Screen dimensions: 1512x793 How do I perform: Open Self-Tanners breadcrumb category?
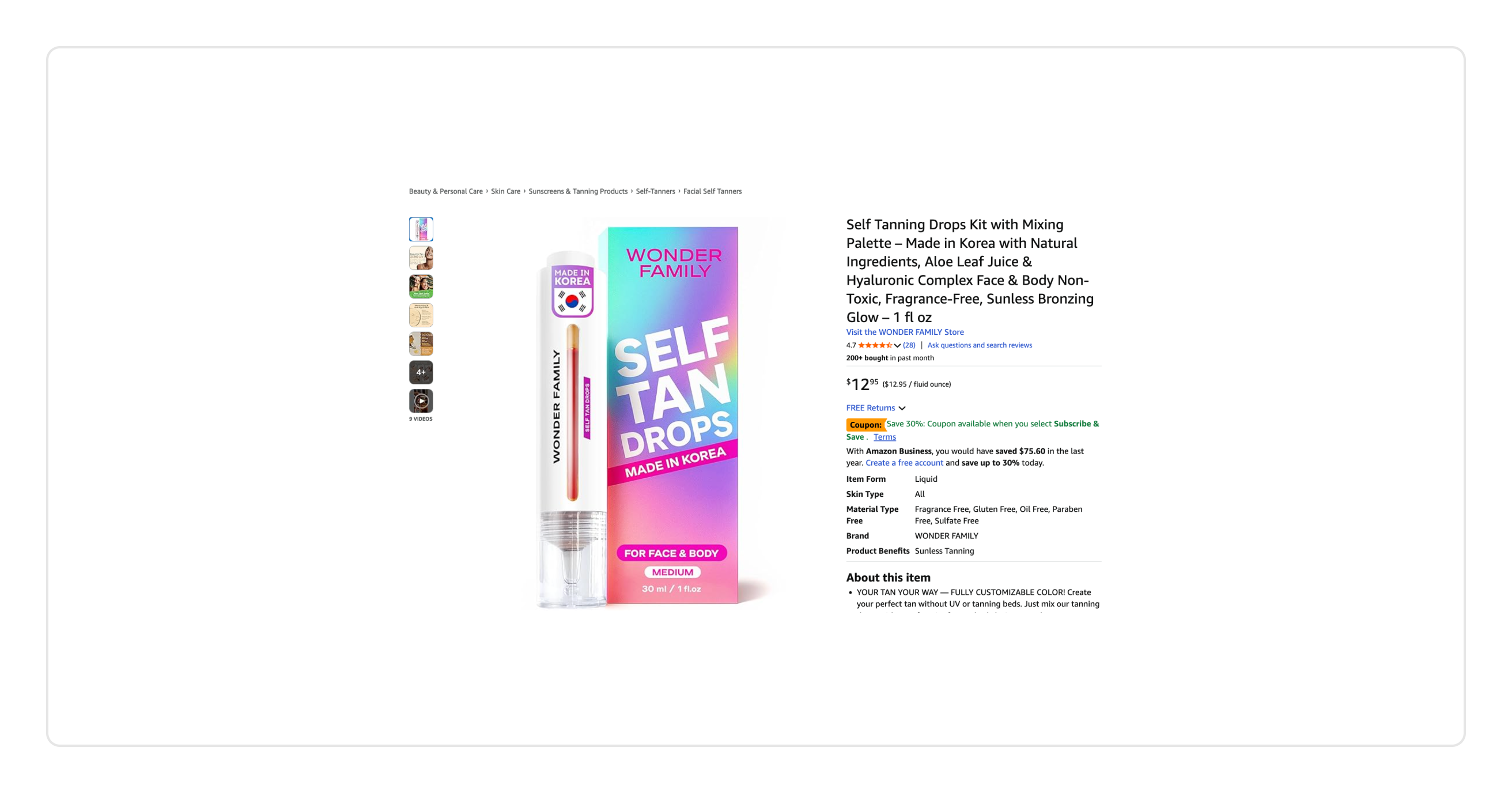tap(655, 191)
